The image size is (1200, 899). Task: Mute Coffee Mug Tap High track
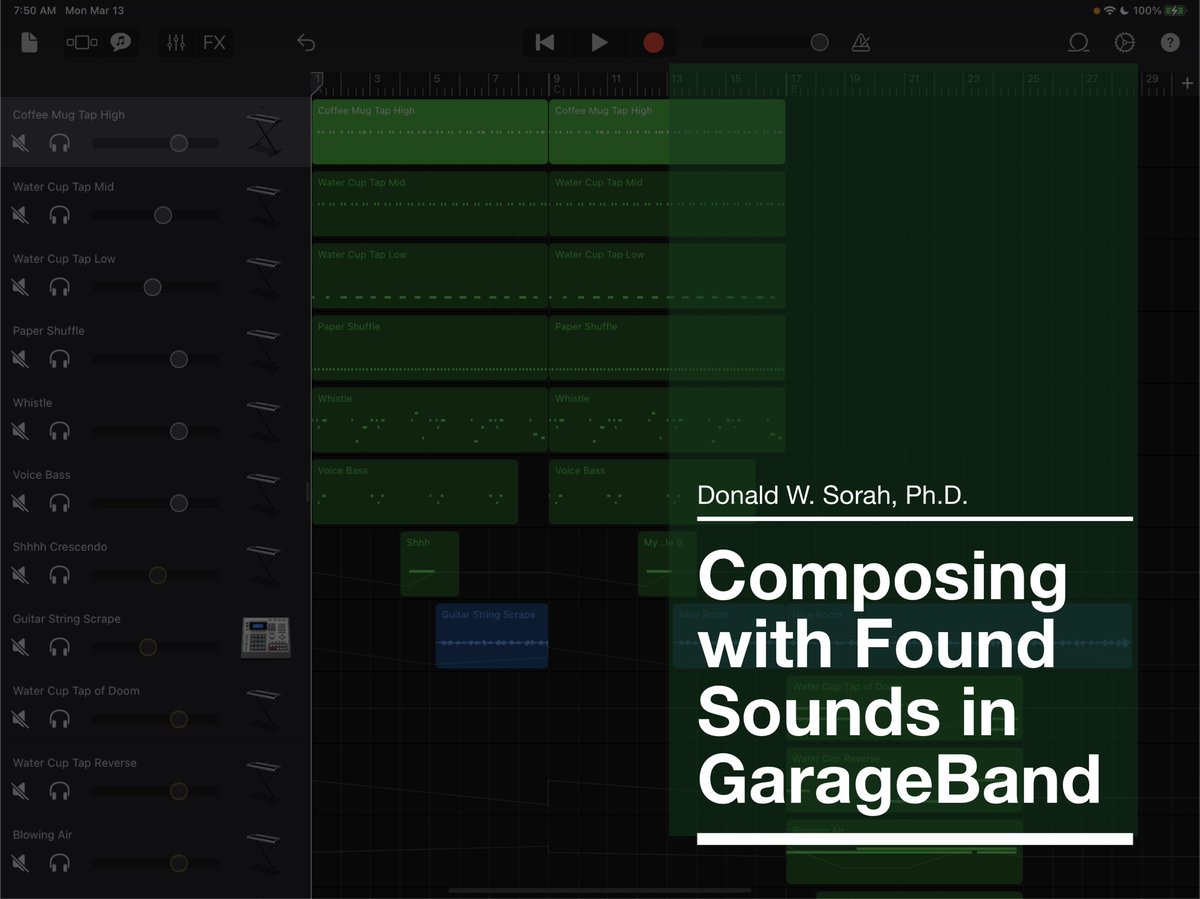(20, 143)
